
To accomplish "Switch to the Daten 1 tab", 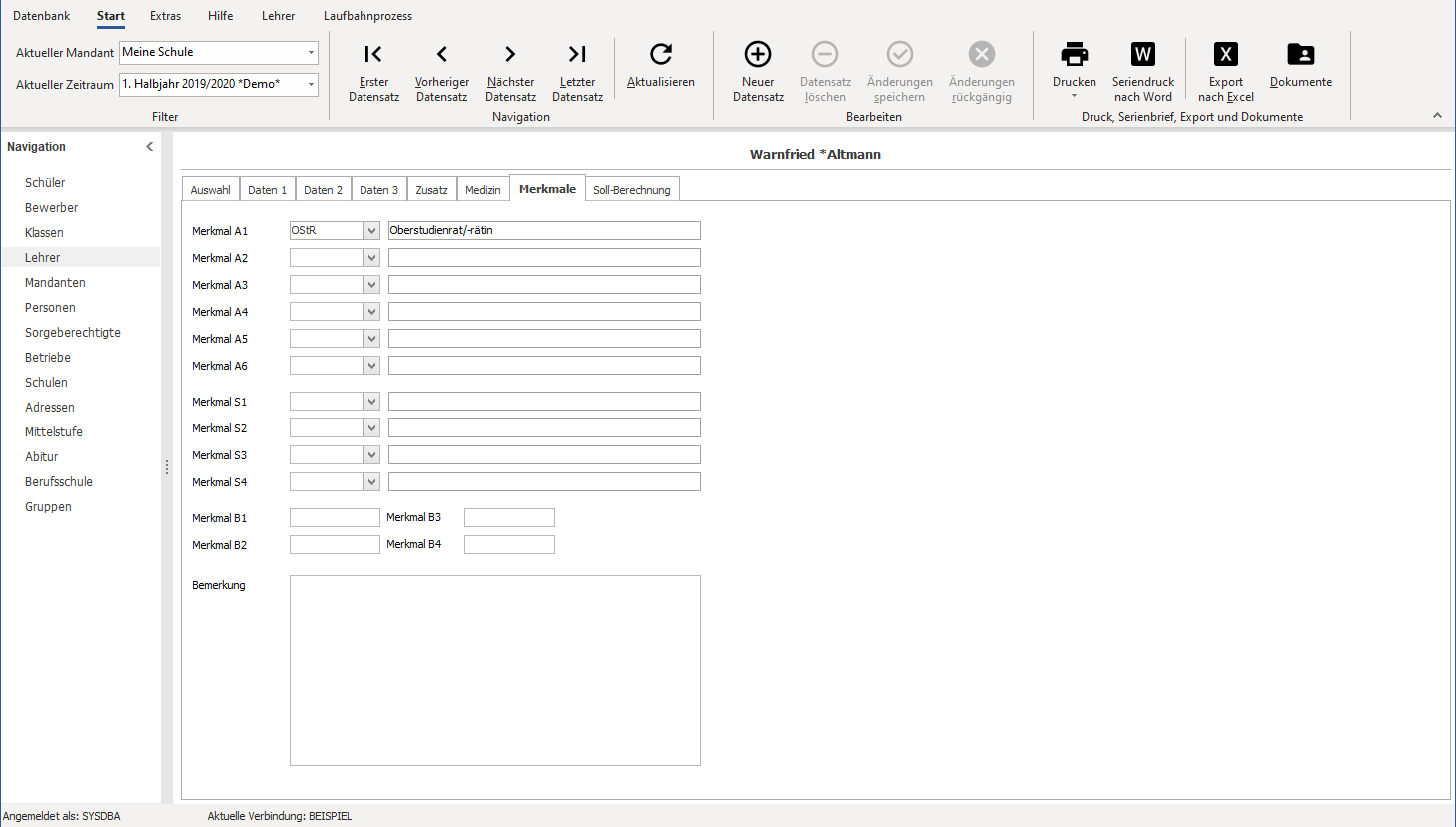I will [267, 190].
